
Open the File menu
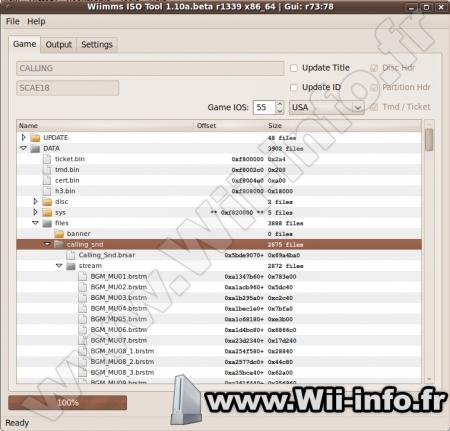coord(13,21)
